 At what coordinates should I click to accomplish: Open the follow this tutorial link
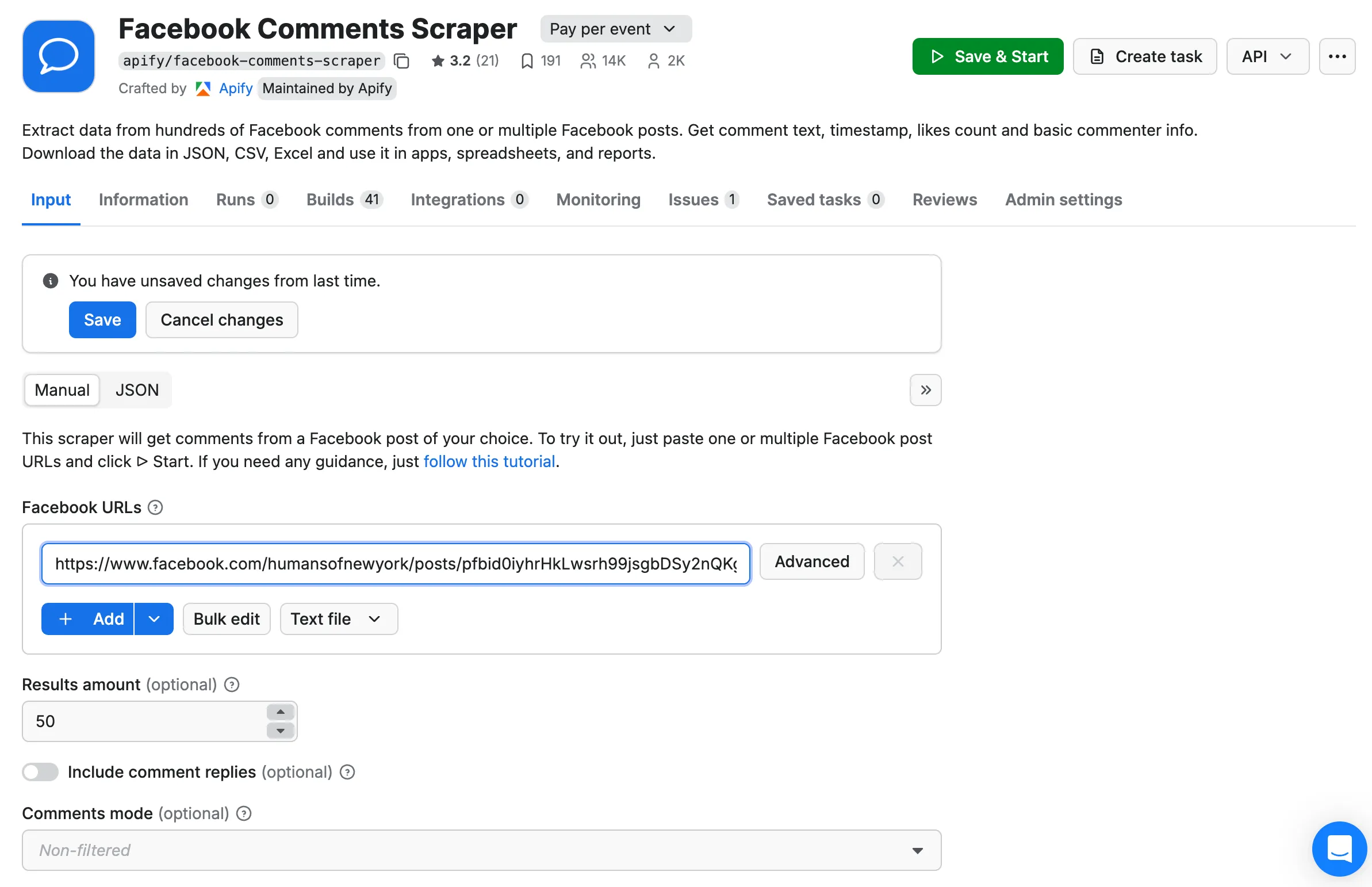[489, 461]
